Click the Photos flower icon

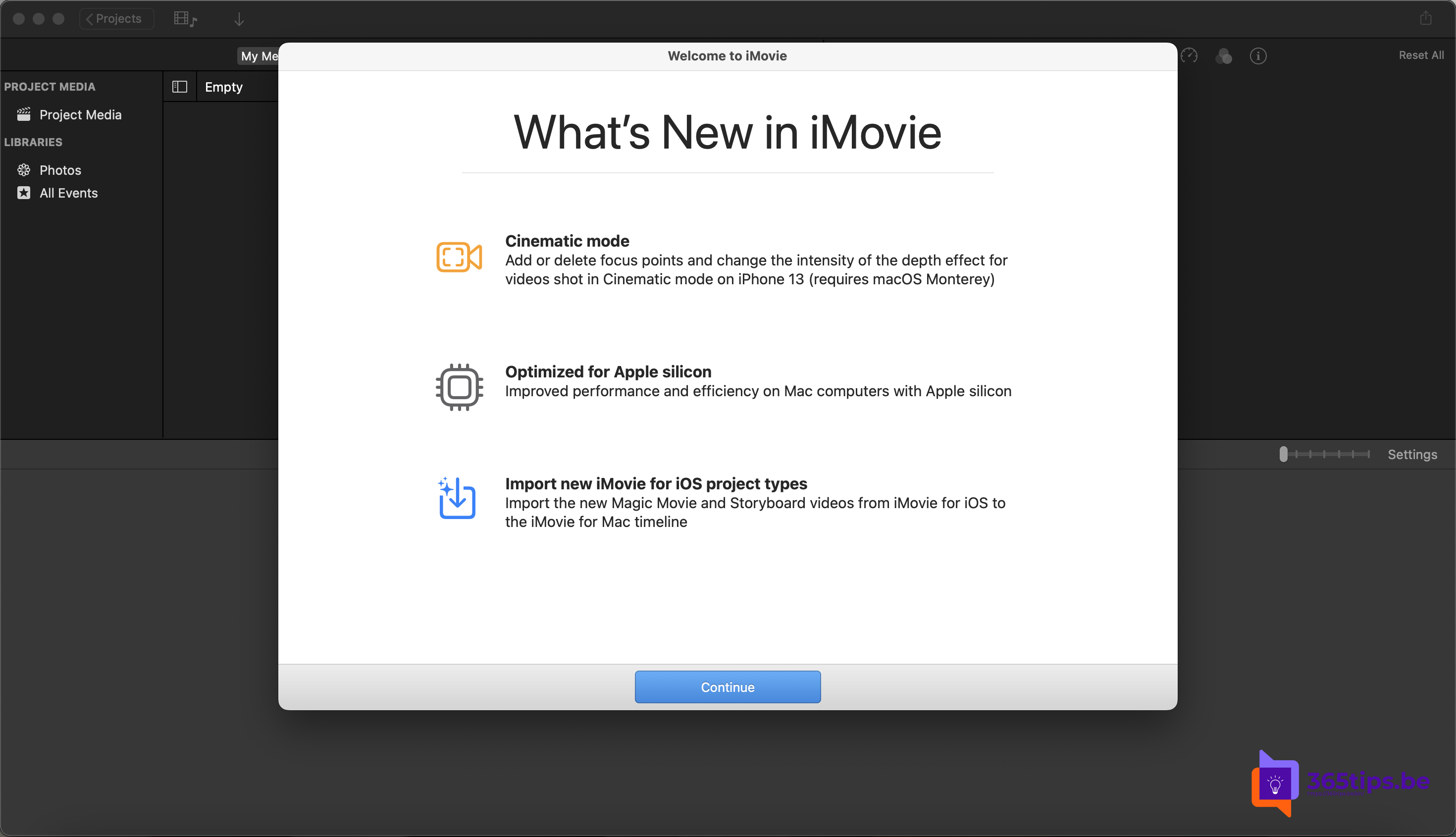coord(24,169)
